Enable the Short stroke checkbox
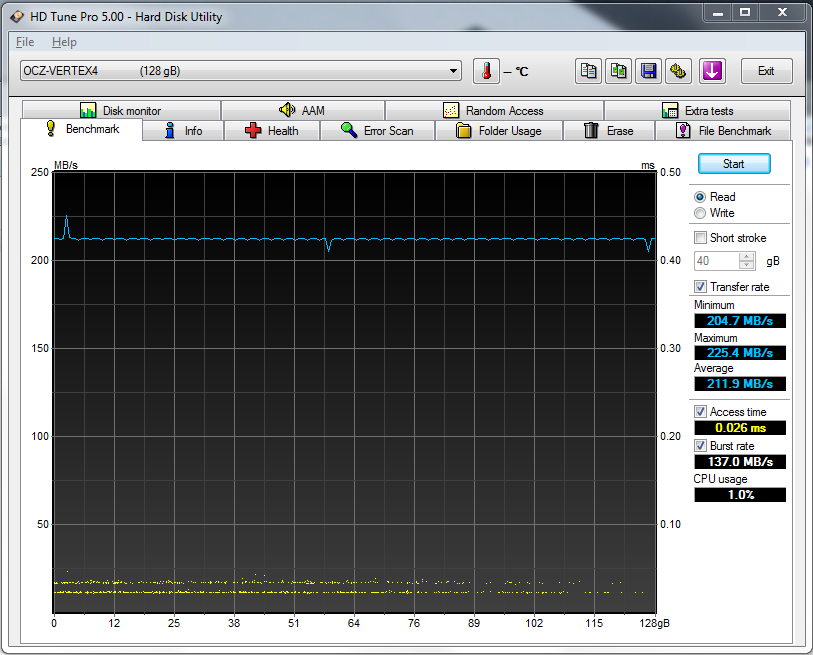 pyautogui.click(x=700, y=238)
